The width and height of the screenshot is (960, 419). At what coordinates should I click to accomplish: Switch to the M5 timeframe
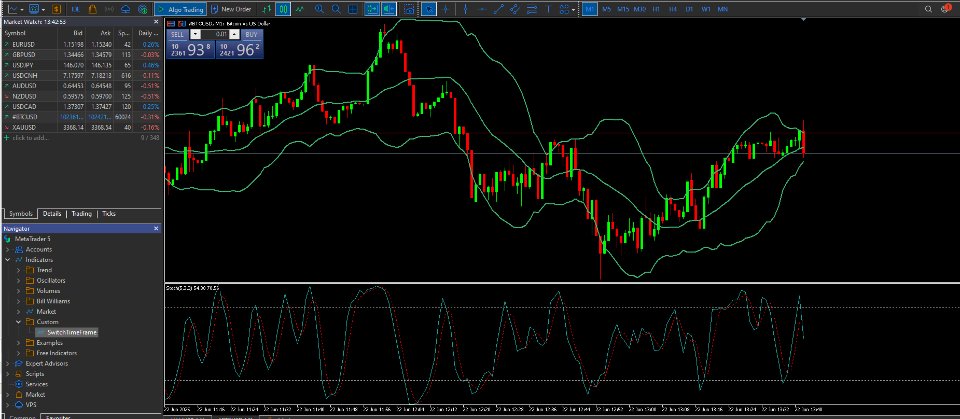(606, 9)
